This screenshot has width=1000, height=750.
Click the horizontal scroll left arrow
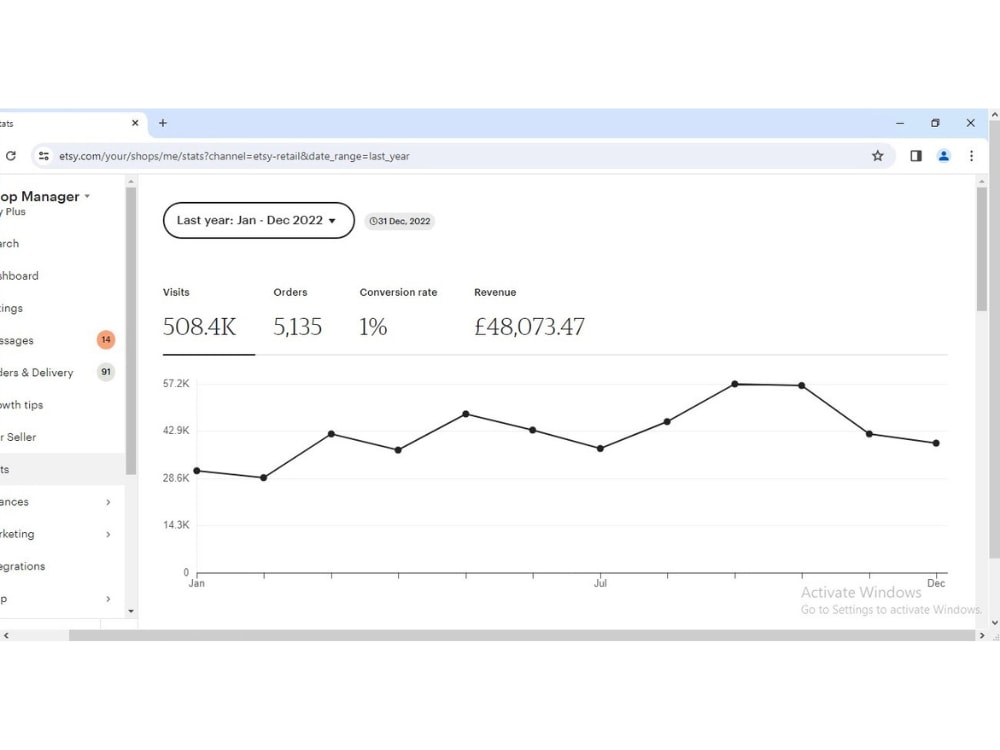coord(6,635)
